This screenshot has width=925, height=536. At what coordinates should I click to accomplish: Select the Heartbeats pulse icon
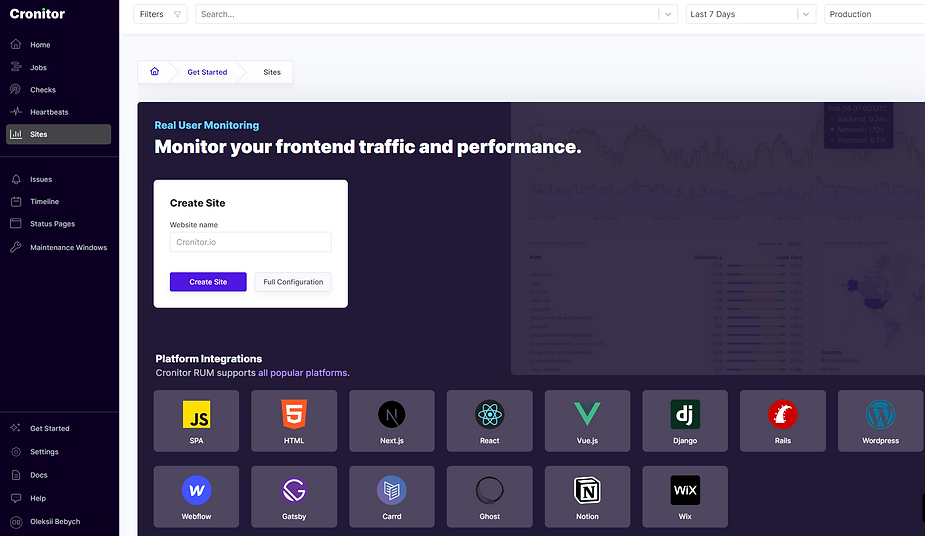pos(16,111)
